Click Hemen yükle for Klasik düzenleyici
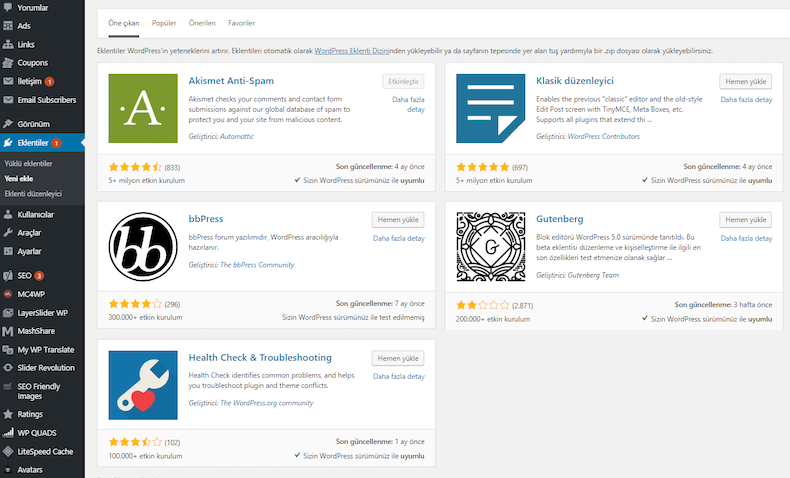The height and width of the screenshot is (478, 790). coord(746,82)
